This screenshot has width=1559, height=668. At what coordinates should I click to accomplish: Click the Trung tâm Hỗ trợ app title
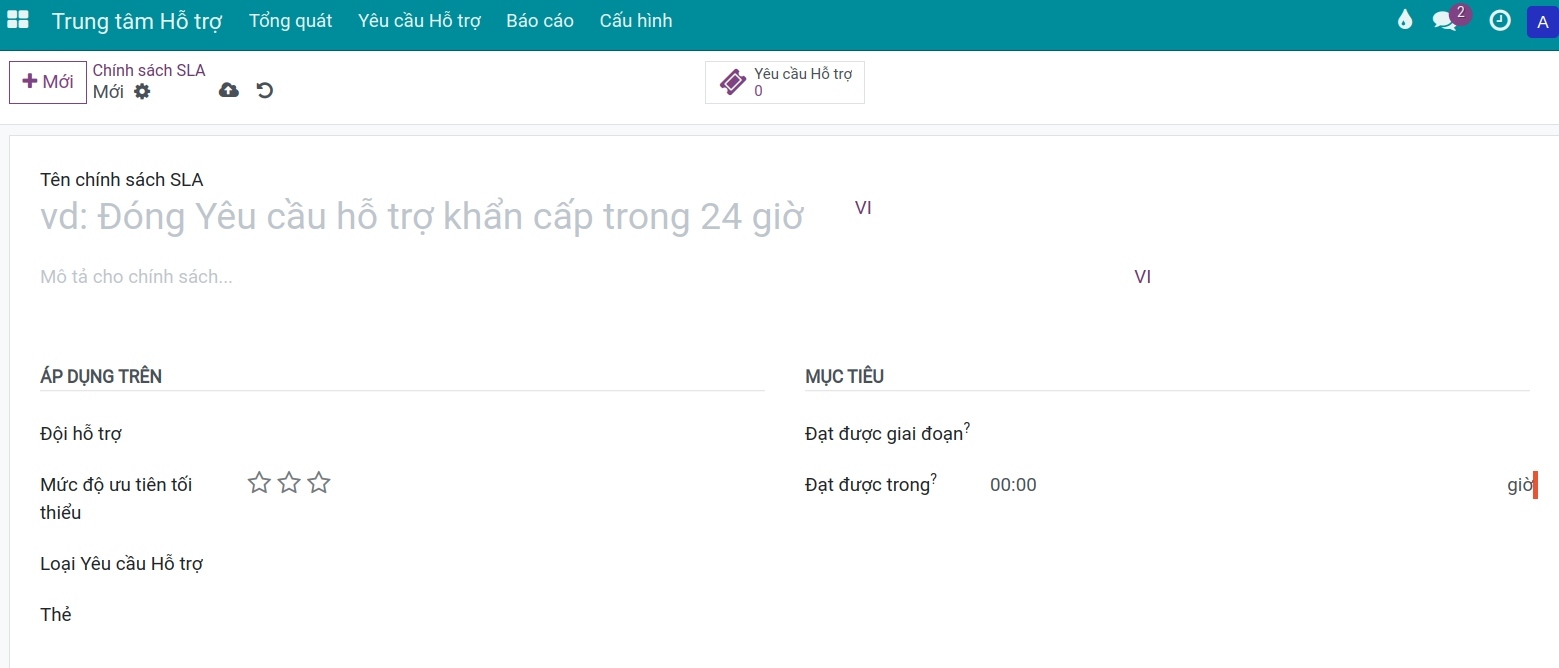pyautogui.click(x=137, y=20)
